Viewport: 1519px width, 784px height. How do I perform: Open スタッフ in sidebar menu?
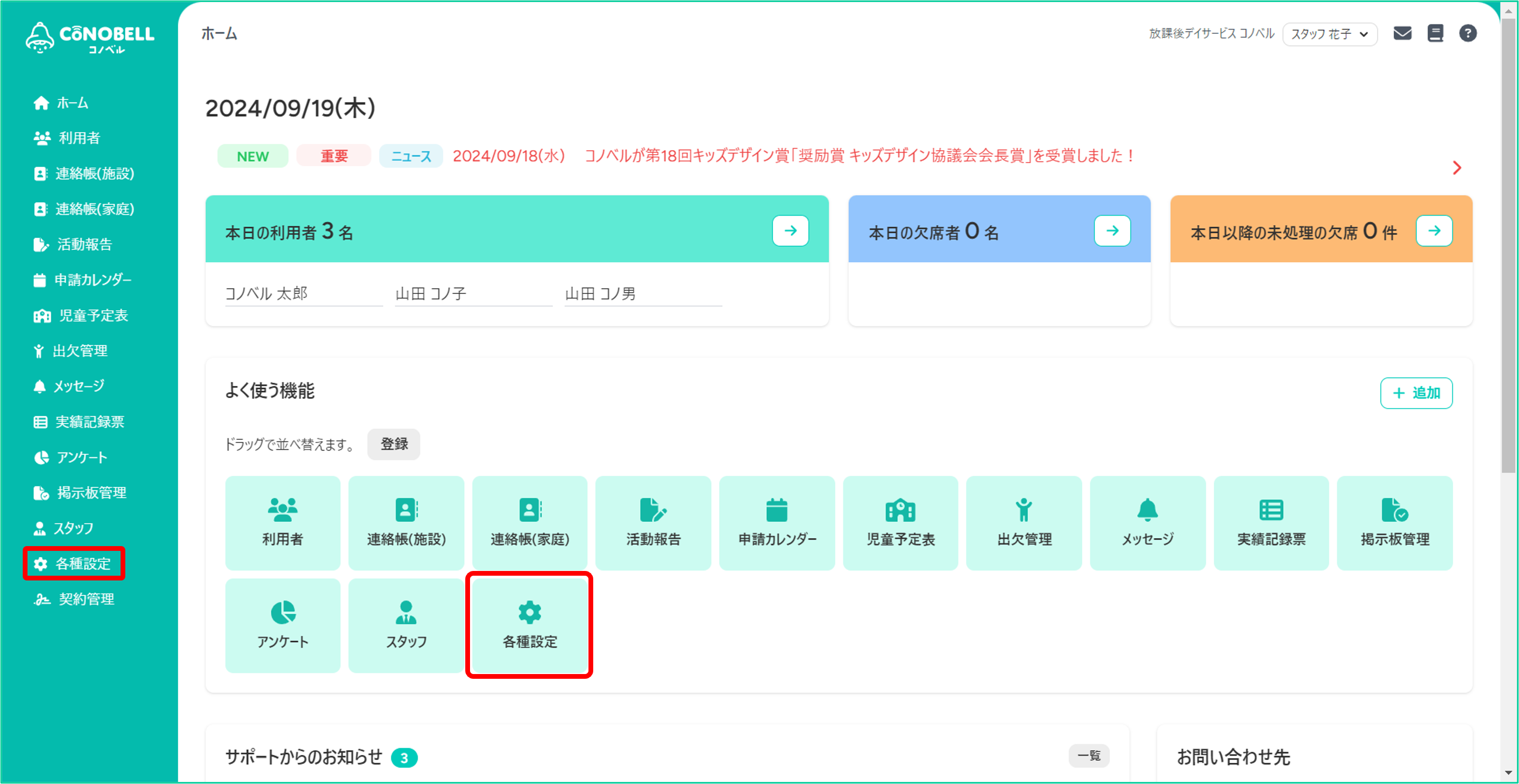pyautogui.click(x=63, y=528)
